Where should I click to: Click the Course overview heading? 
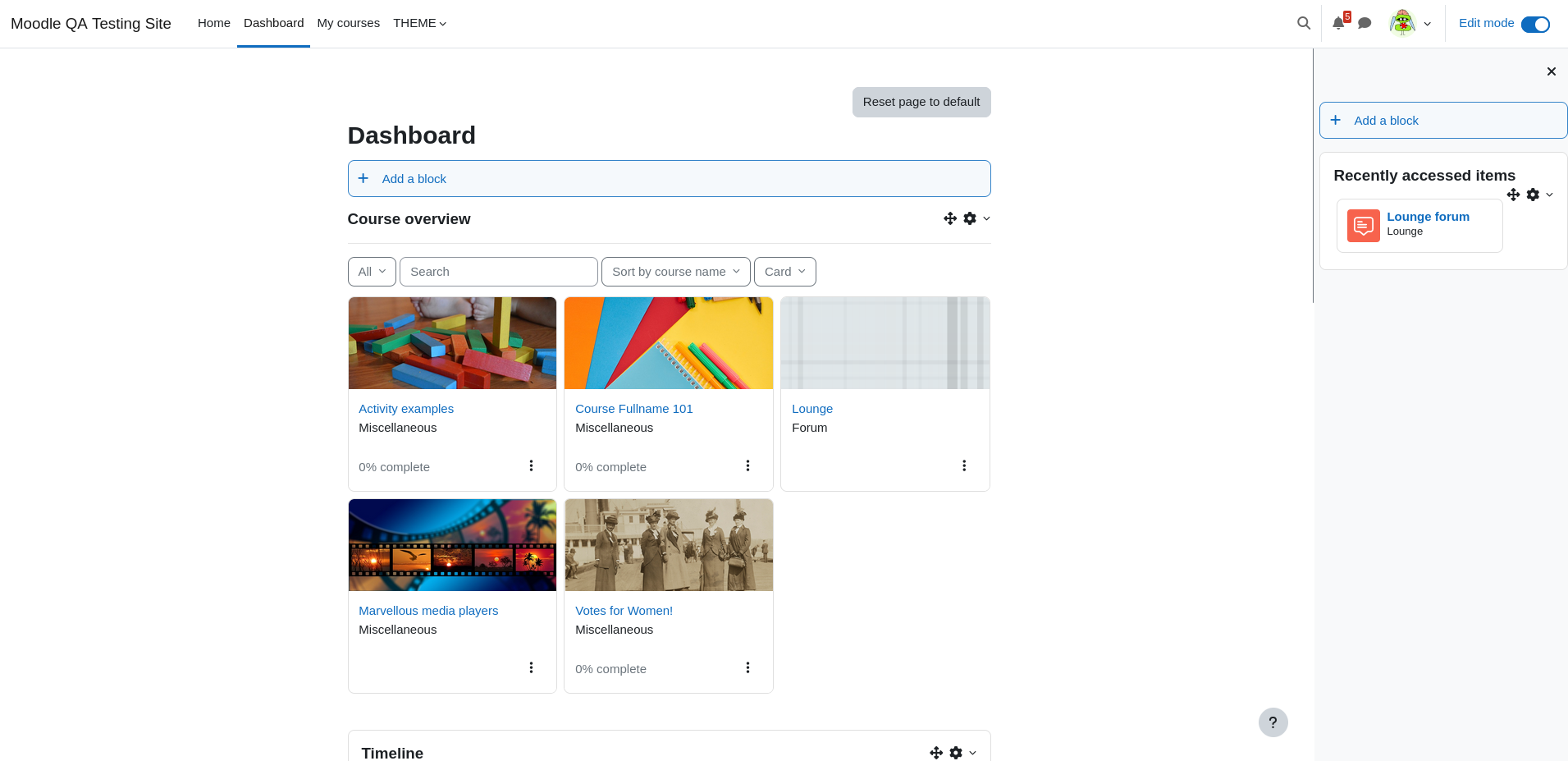409,219
